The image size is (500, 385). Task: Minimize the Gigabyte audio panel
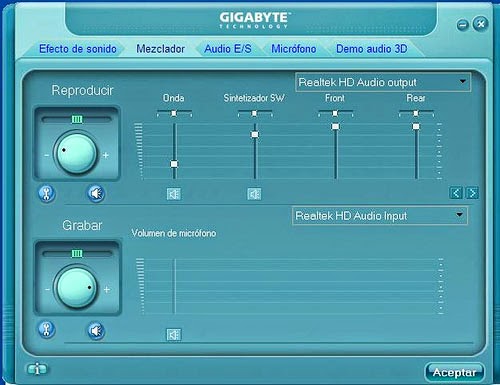pos(463,24)
